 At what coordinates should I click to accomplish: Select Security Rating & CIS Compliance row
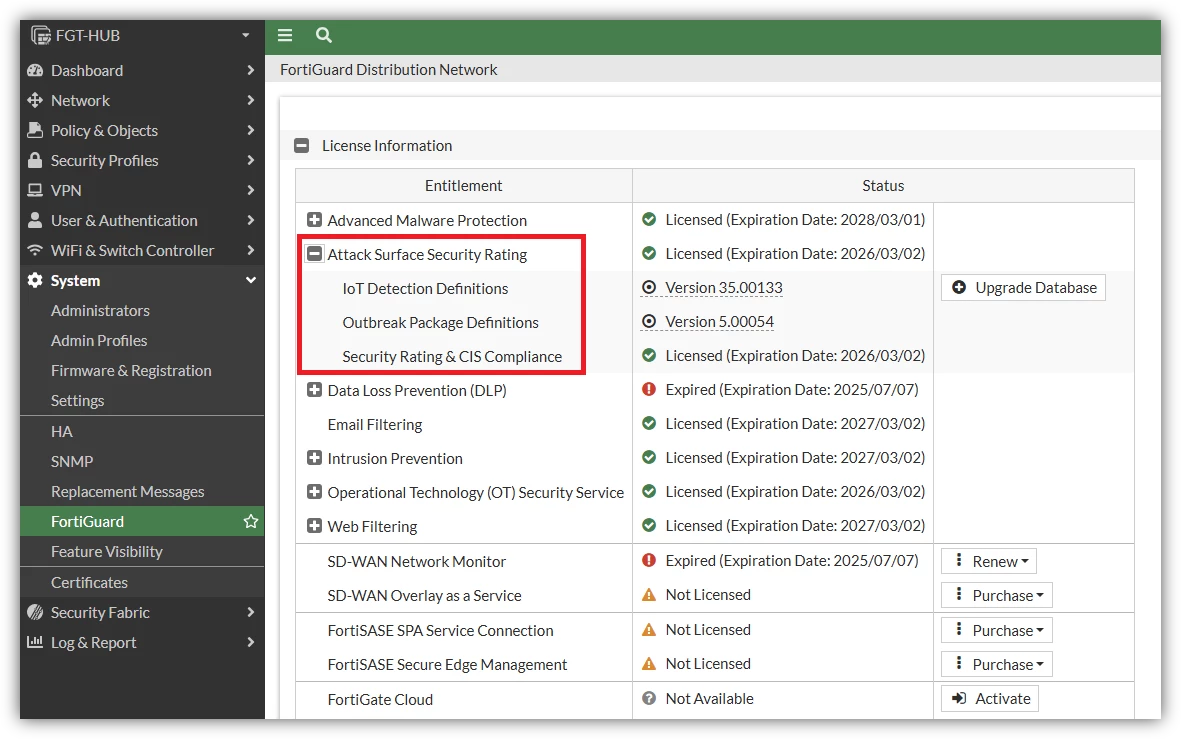coord(452,356)
